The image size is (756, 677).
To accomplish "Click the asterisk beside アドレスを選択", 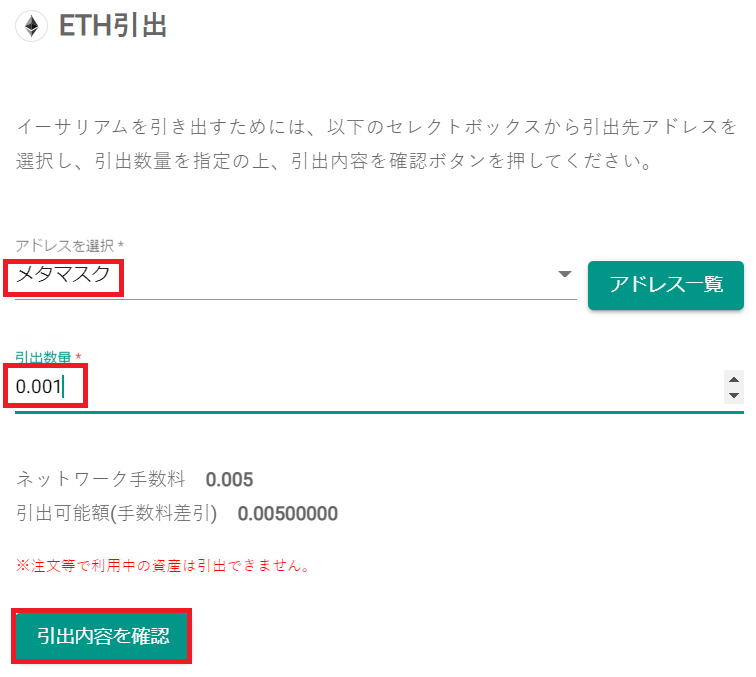I will 121,245.
